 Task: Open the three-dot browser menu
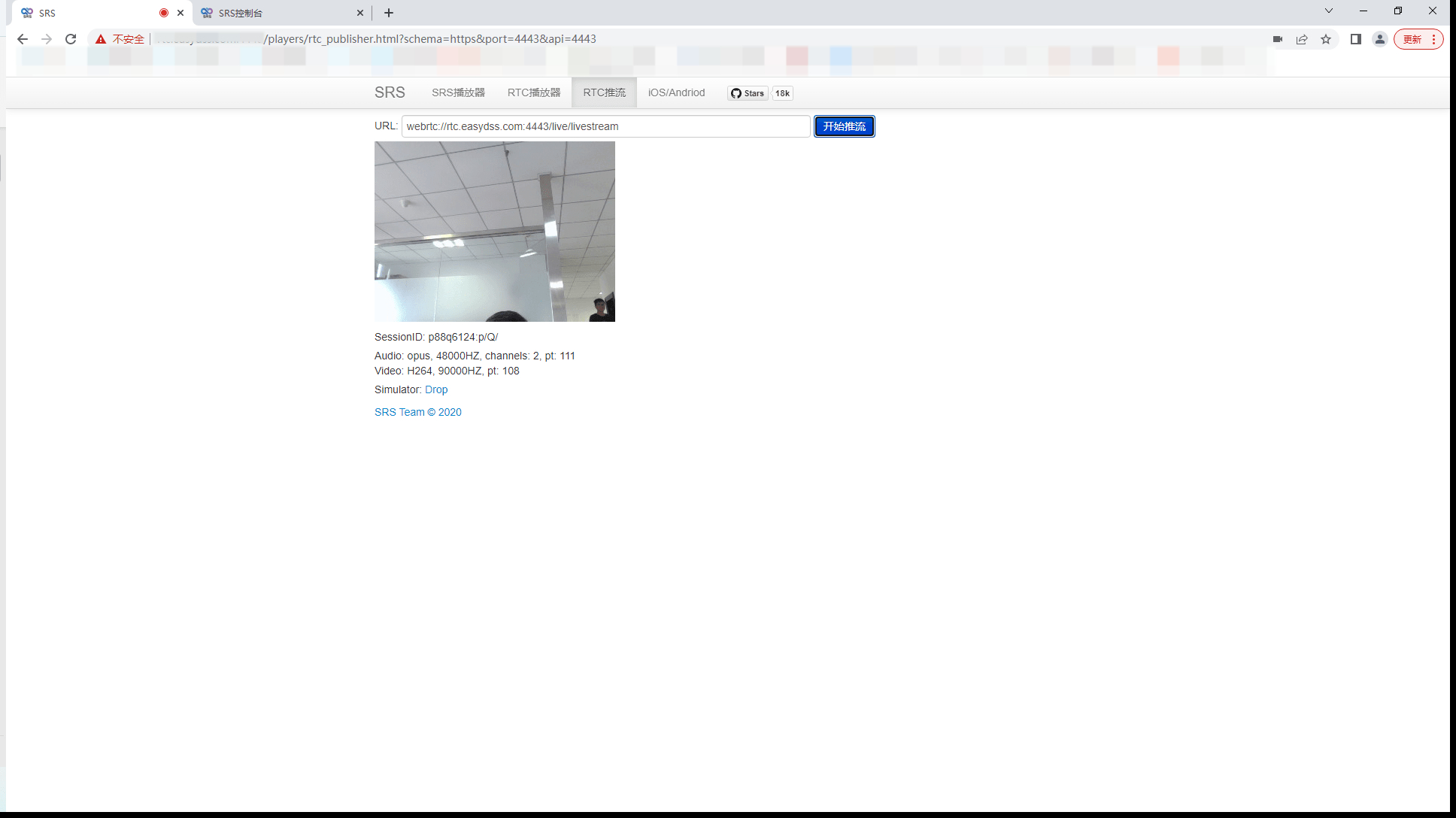[1433, 39]
